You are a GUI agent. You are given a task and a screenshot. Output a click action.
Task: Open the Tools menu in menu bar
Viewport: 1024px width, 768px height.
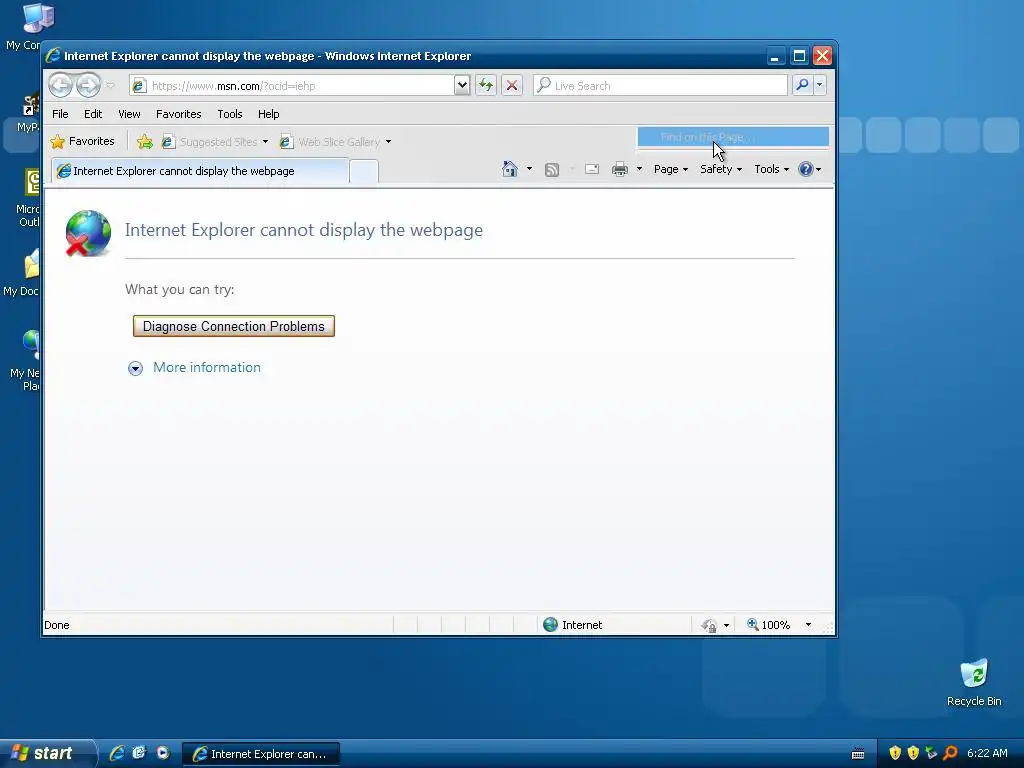coord(230,114)
